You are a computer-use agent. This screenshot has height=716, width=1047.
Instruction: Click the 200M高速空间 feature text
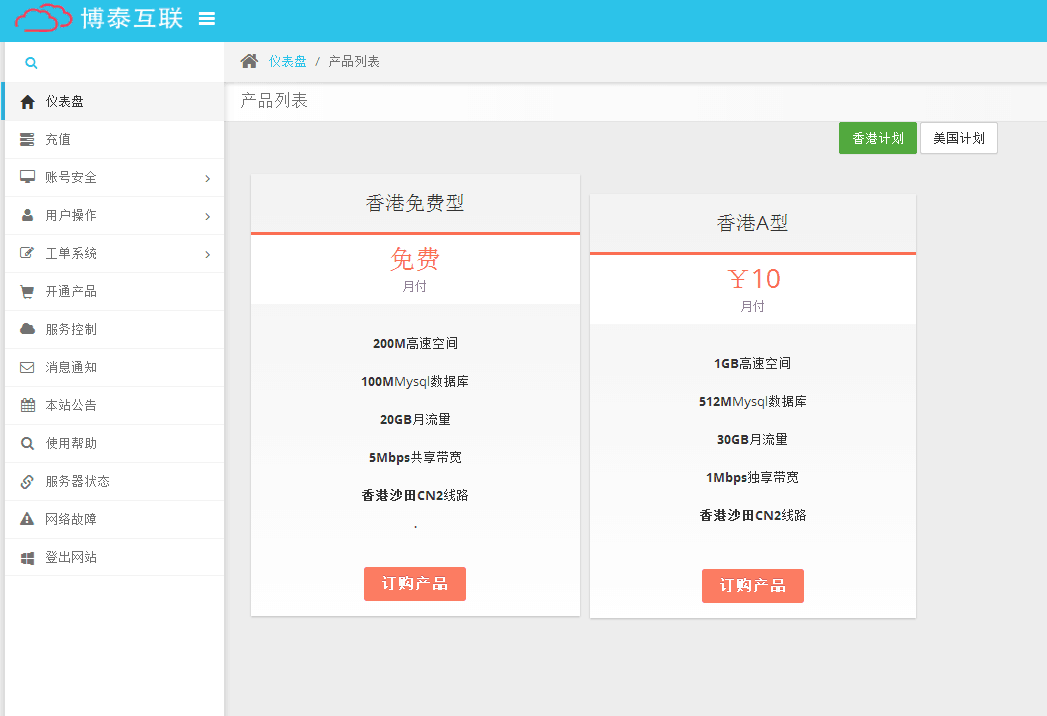(x=415, y=343)
